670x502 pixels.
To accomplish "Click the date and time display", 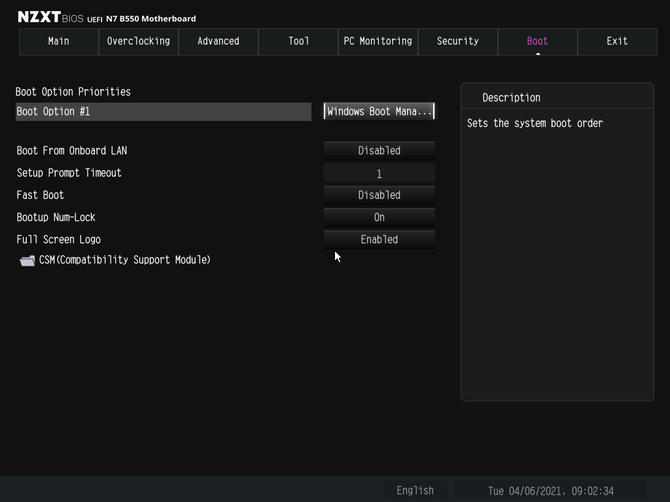I will click(x=551, y=491).
